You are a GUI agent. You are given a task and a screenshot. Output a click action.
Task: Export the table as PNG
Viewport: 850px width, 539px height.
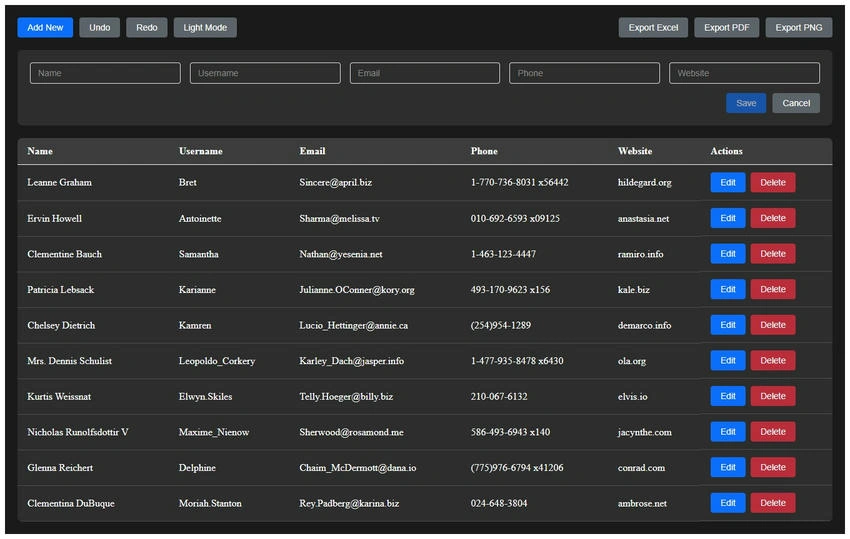[799, 28]
